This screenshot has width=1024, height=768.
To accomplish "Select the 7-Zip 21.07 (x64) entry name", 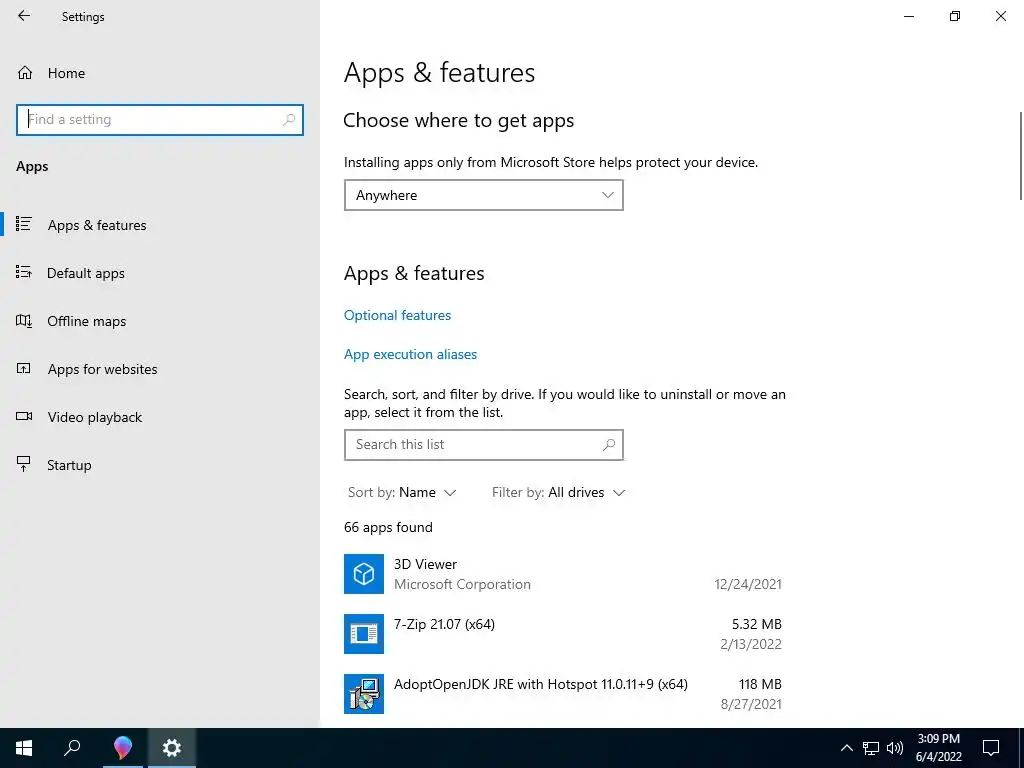I will click(444, 624).
